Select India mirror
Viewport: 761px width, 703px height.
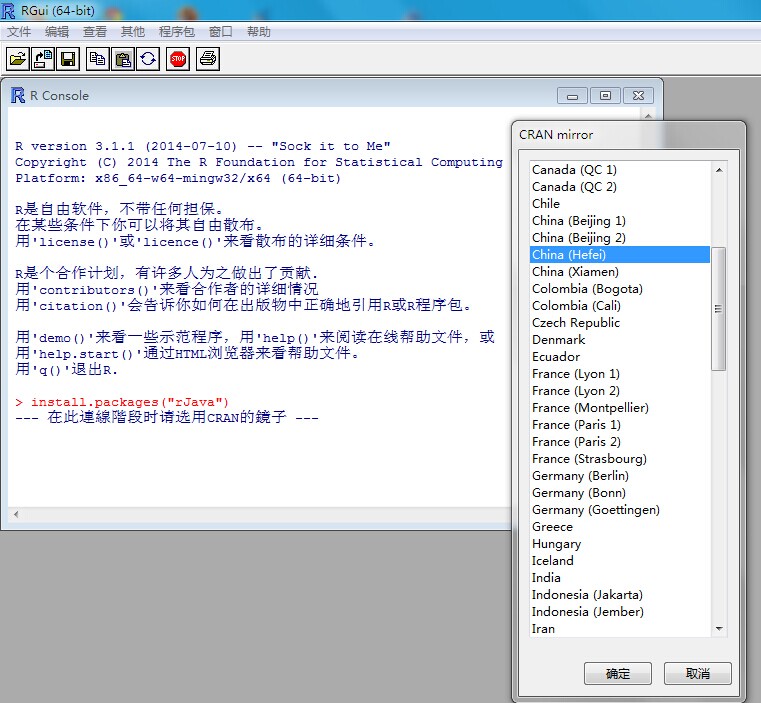click(620, 578)
